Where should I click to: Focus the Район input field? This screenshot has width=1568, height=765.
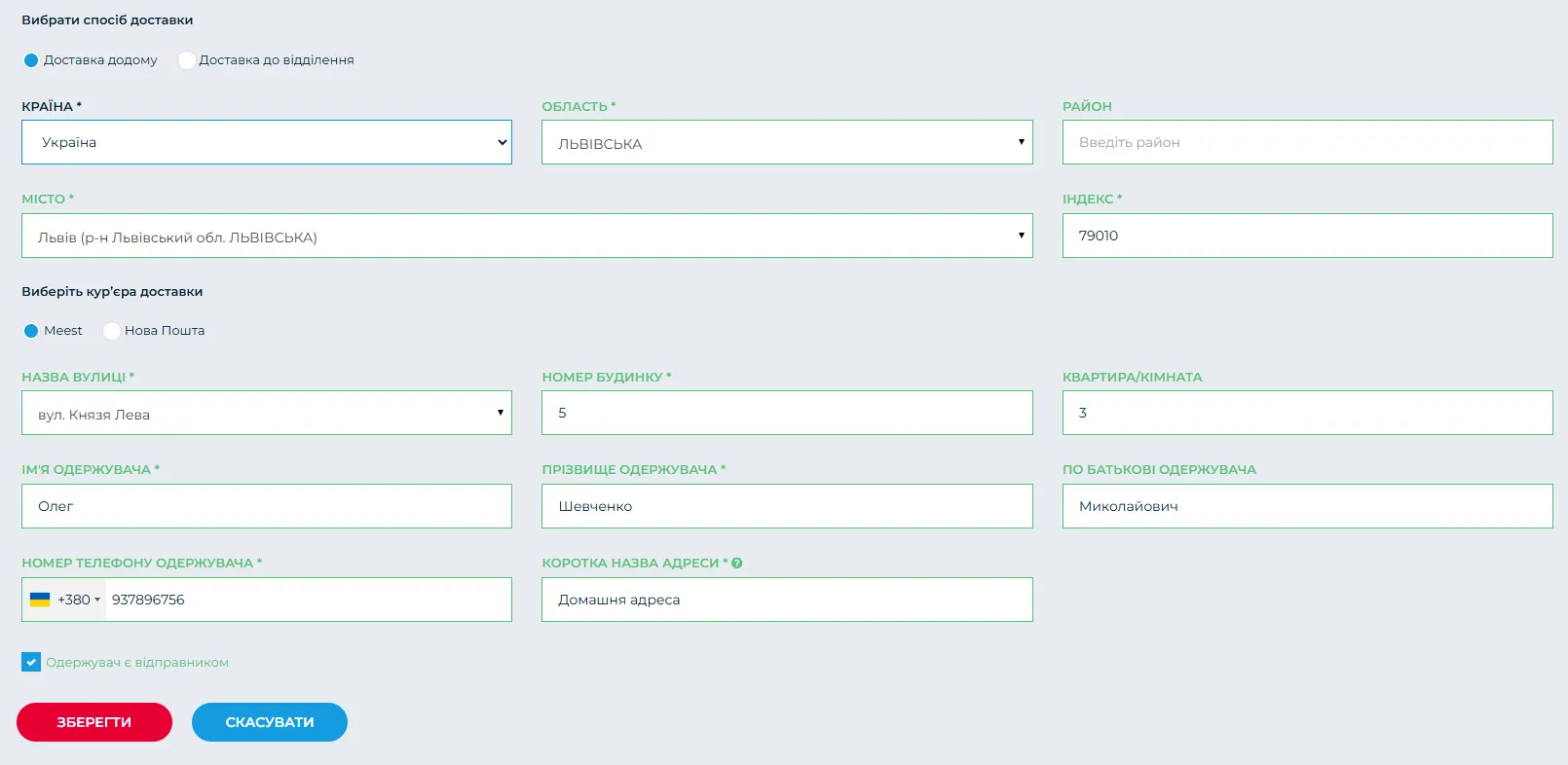1306,142
